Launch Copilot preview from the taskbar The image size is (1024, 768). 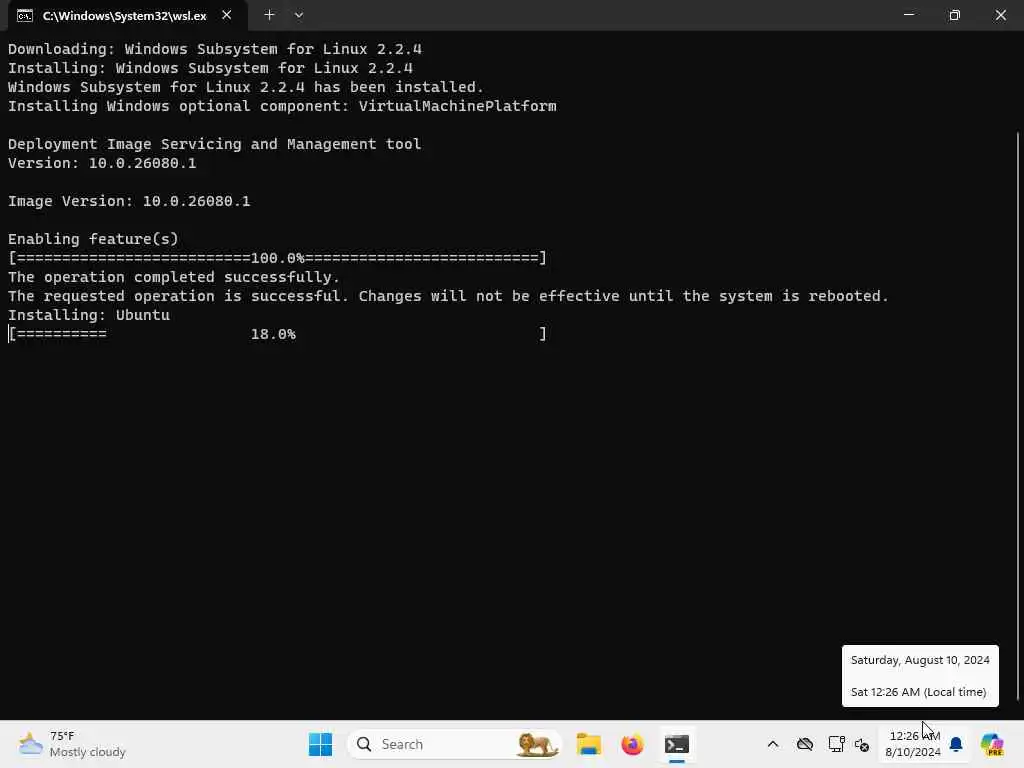(992, 744)
